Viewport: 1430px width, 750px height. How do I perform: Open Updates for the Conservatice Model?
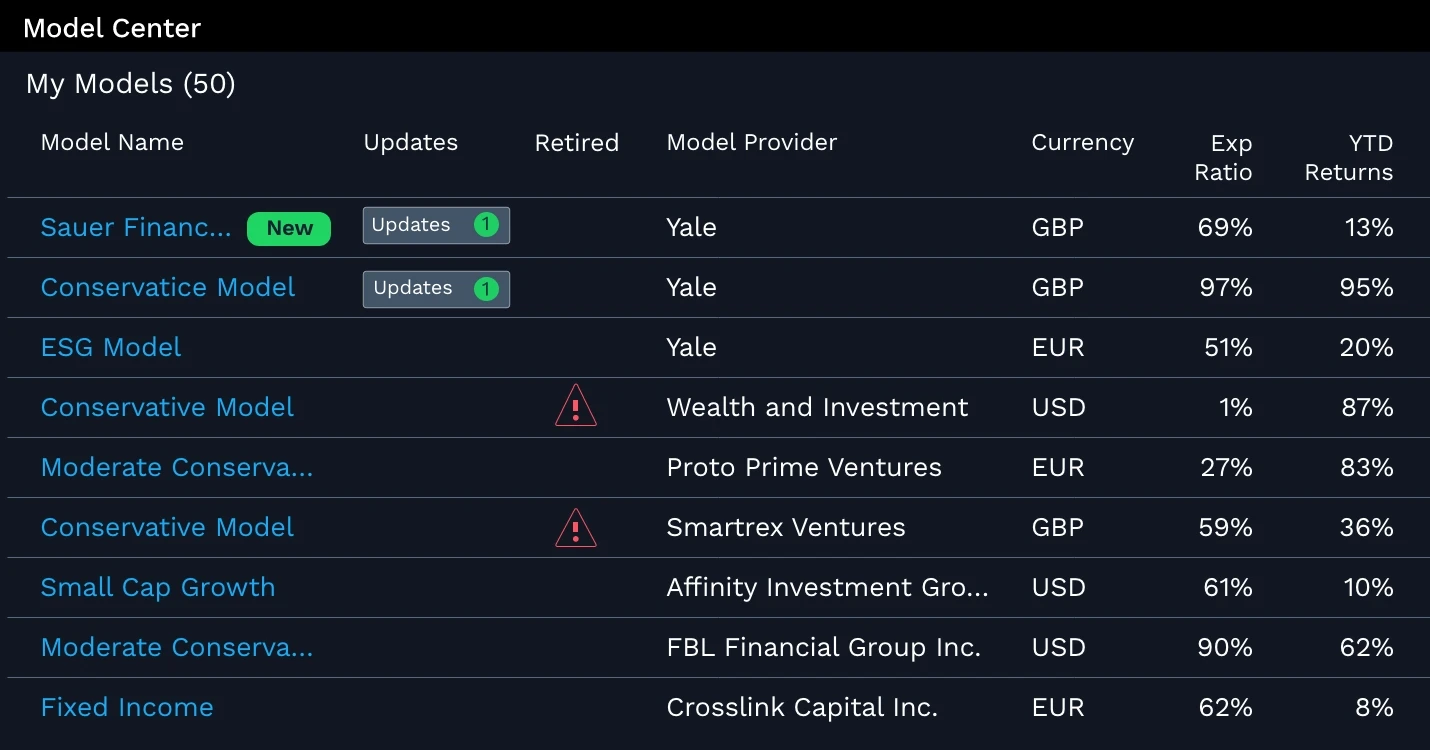point(436,289)
